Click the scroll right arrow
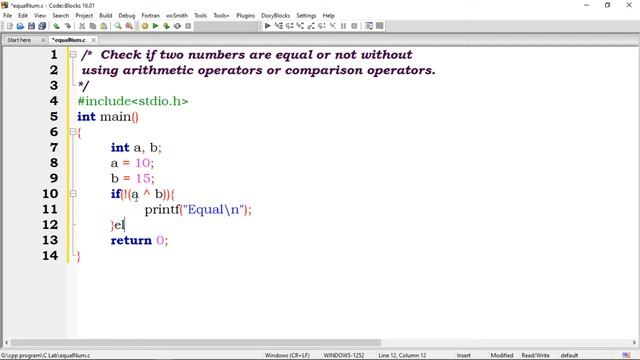Image resolution: width=640 pixels, height=360 pixels. 634,343
